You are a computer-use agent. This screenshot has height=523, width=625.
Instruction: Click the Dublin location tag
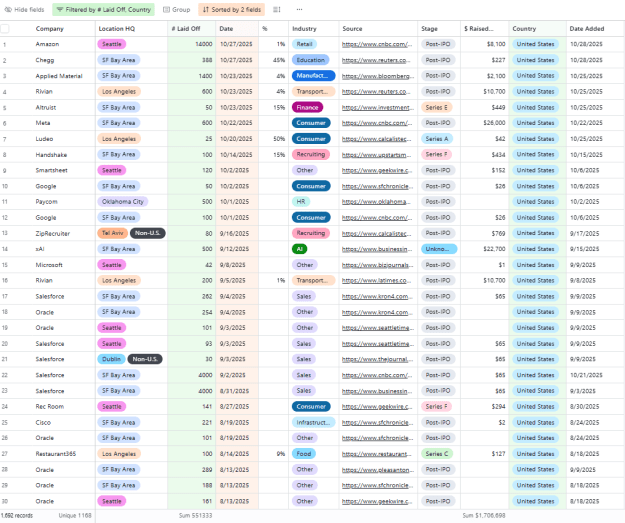coord(111,359)
